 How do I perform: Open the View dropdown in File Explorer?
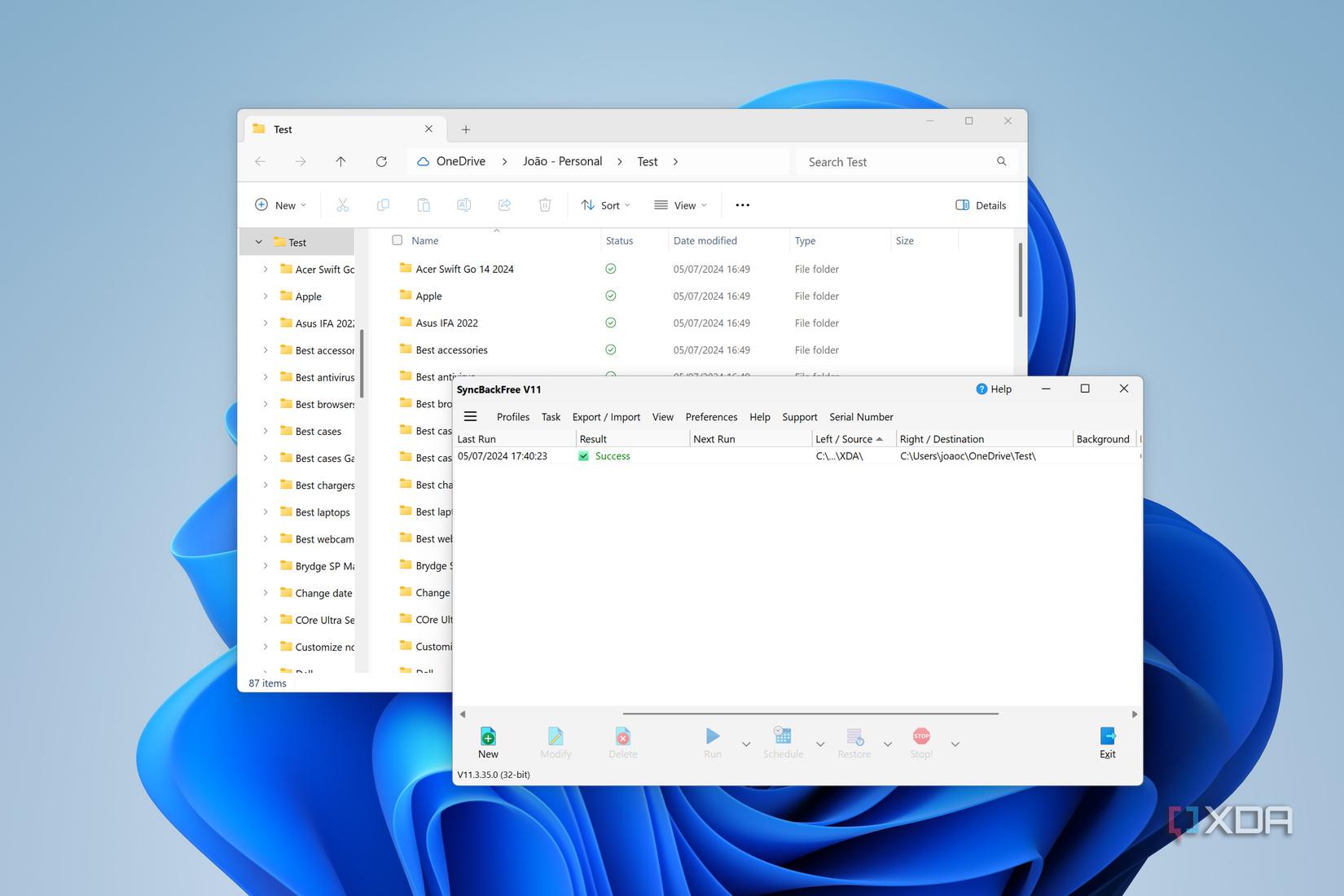[680, 205]
